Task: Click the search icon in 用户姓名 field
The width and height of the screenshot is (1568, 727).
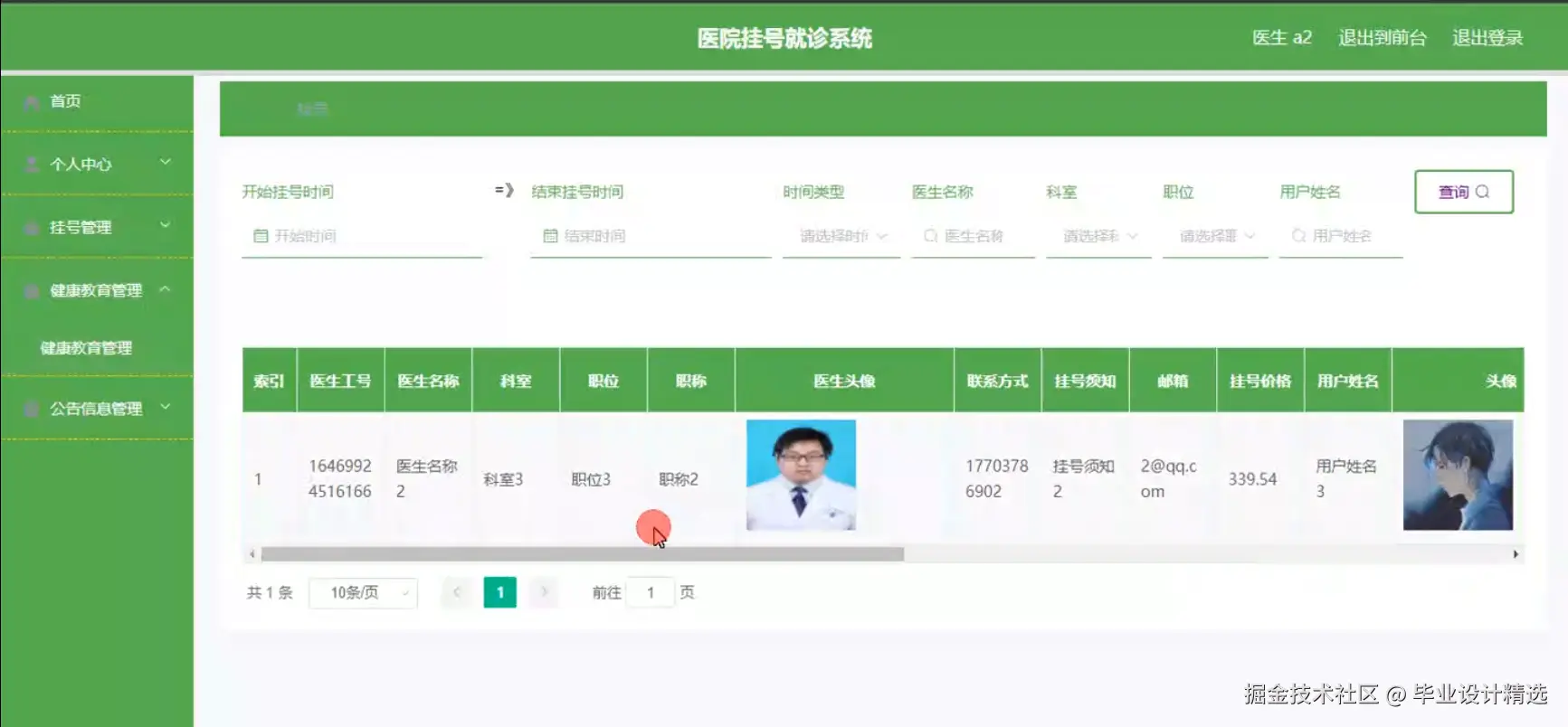Action: (1298, 236)
